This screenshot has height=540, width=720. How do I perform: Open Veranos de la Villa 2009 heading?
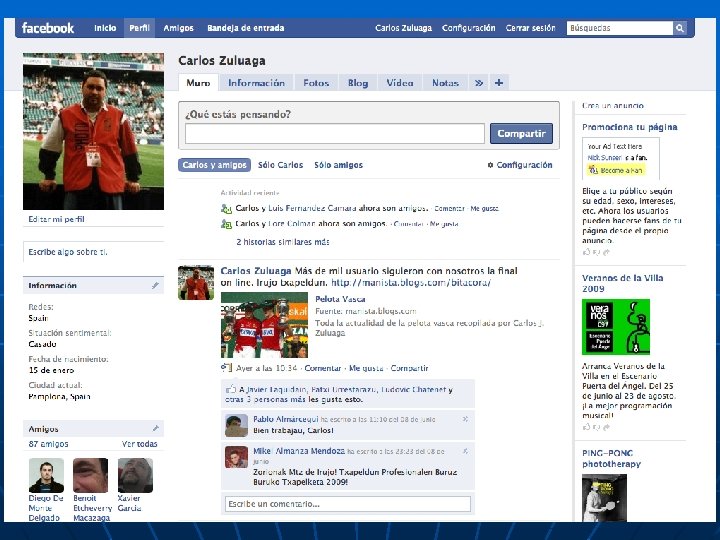(623, 283)
